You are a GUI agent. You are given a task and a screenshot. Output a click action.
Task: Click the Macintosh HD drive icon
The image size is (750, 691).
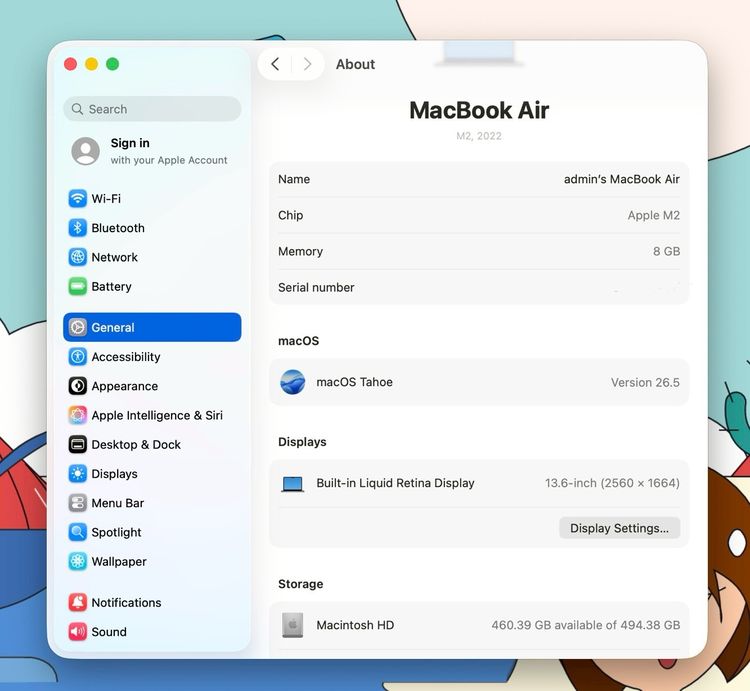[293, 625]
